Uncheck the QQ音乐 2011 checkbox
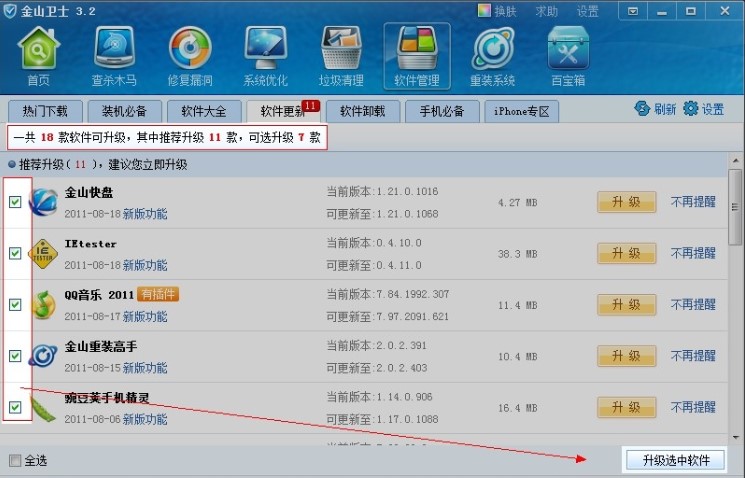This screenshot has width=745, height=478. click(15, 305)
